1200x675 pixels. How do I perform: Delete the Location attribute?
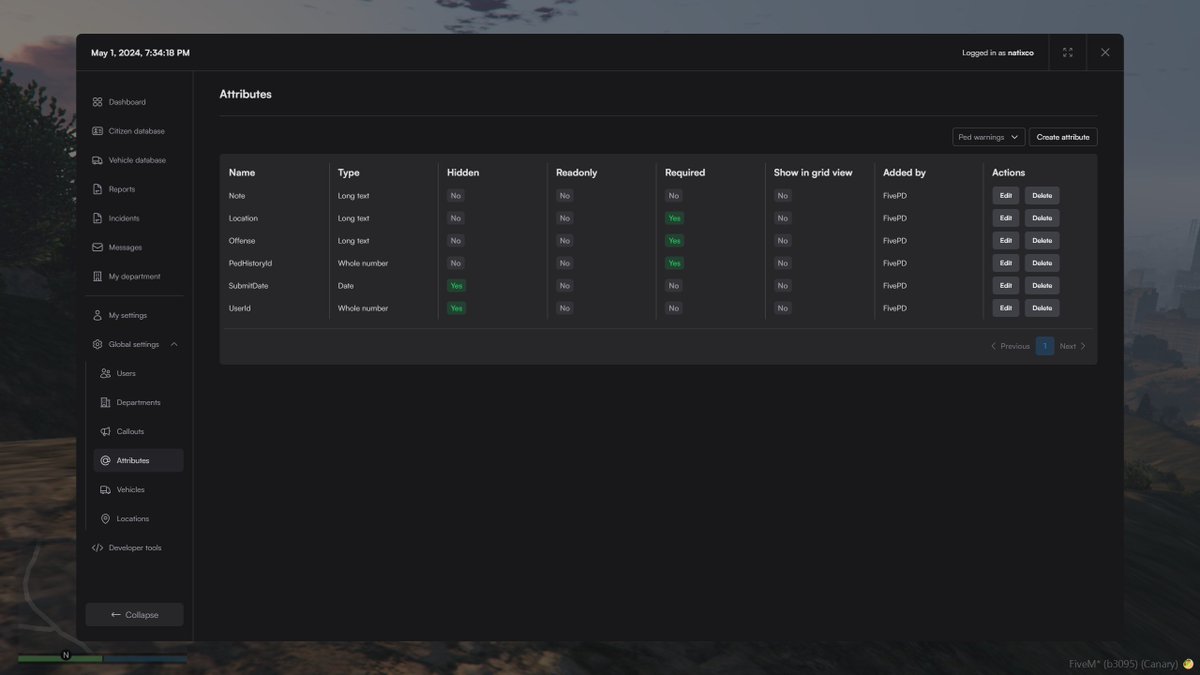tap(1042, 218)
